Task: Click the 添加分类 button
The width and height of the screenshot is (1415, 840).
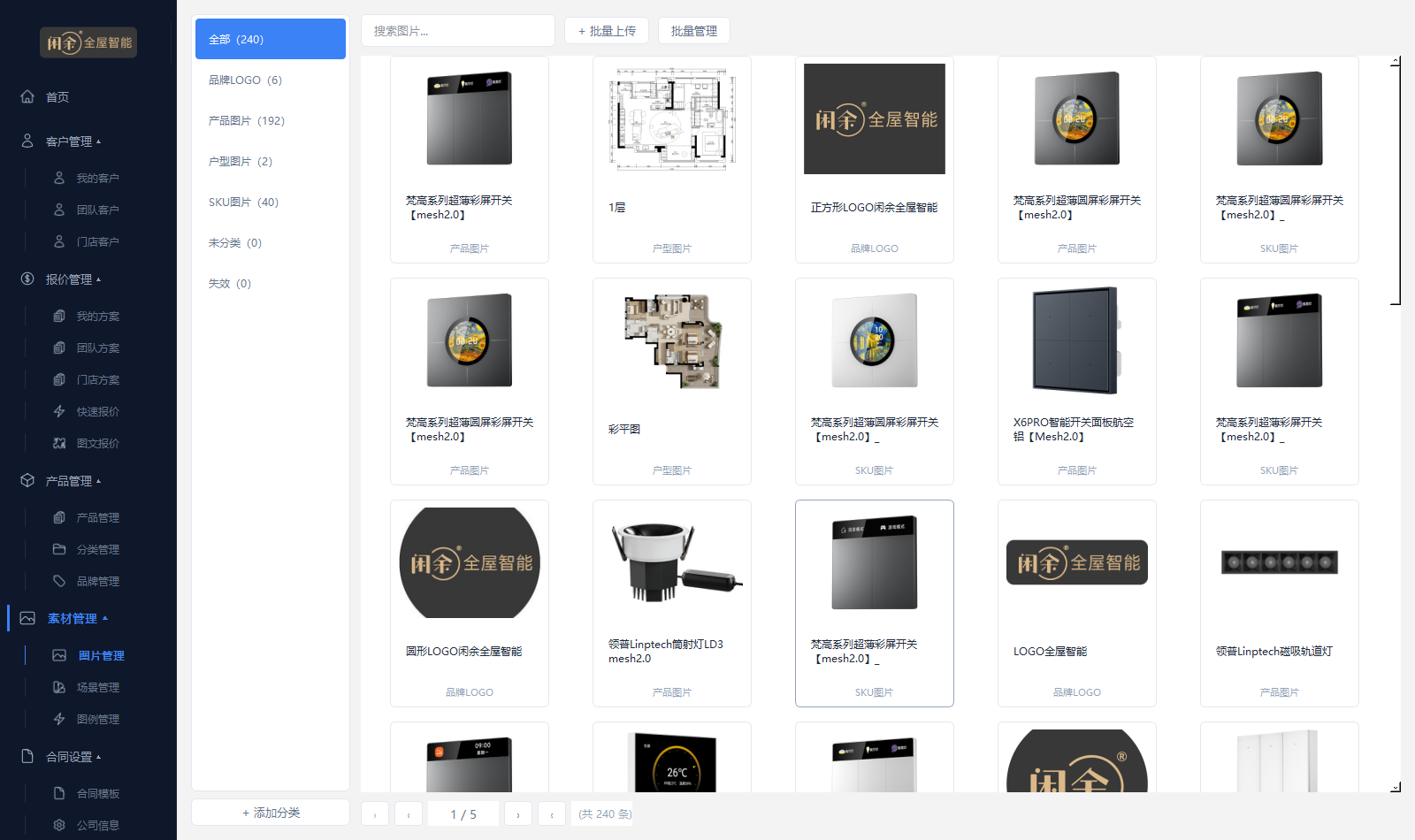Action: point(271,813)
